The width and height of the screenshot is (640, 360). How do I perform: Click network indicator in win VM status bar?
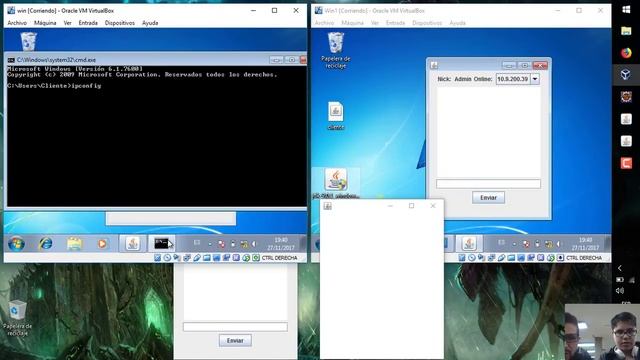(187, 258)
